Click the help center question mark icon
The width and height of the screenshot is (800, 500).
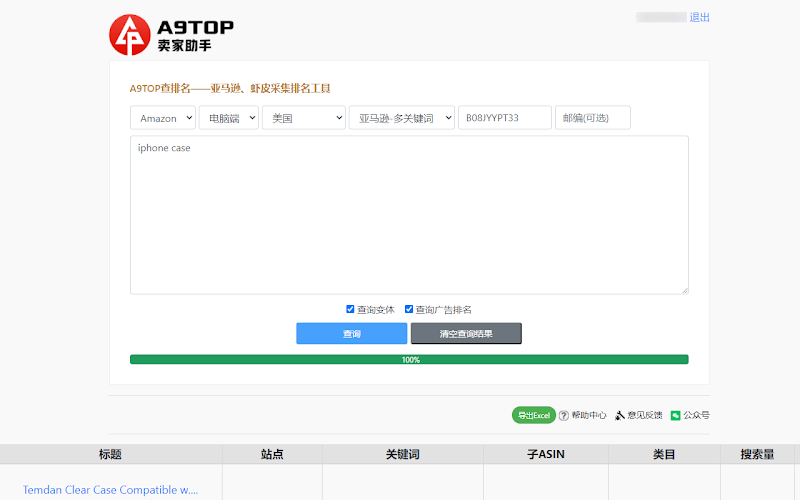(x=564, y=415)
